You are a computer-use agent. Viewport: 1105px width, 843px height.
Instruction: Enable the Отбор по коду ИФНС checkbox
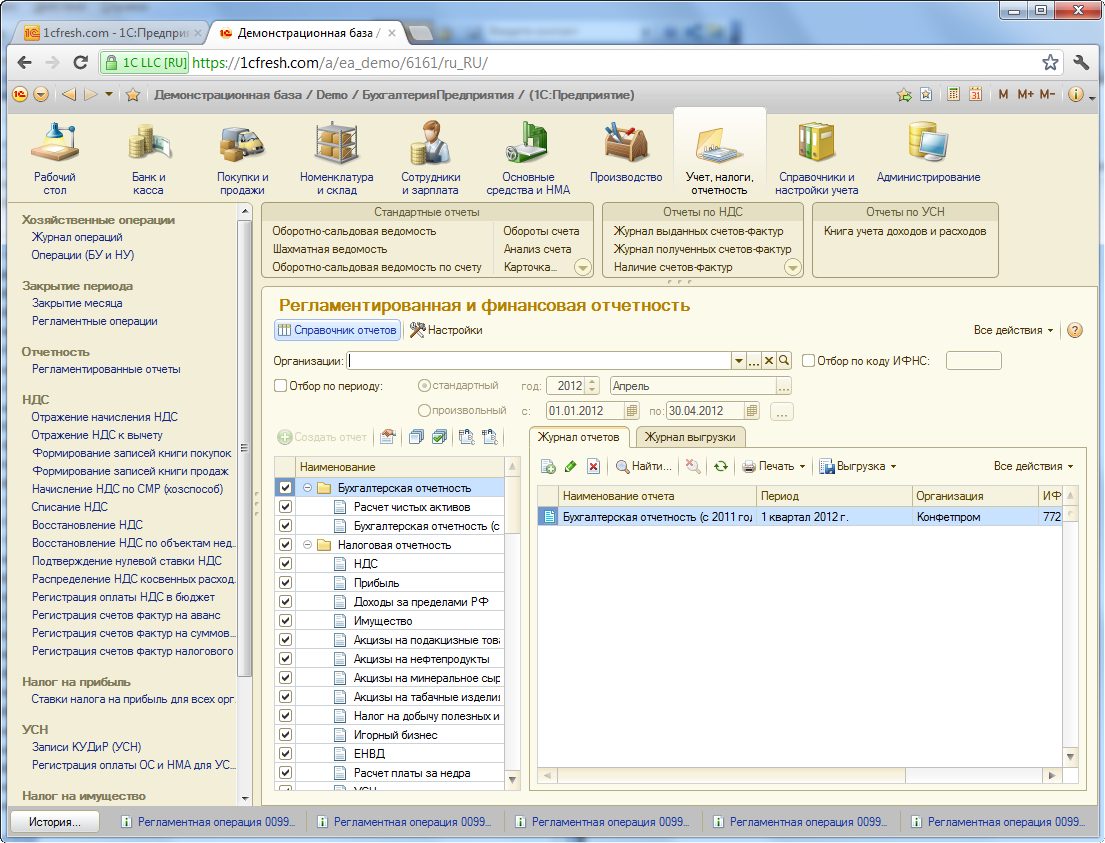pyautogui.click(x=809, y=360)
